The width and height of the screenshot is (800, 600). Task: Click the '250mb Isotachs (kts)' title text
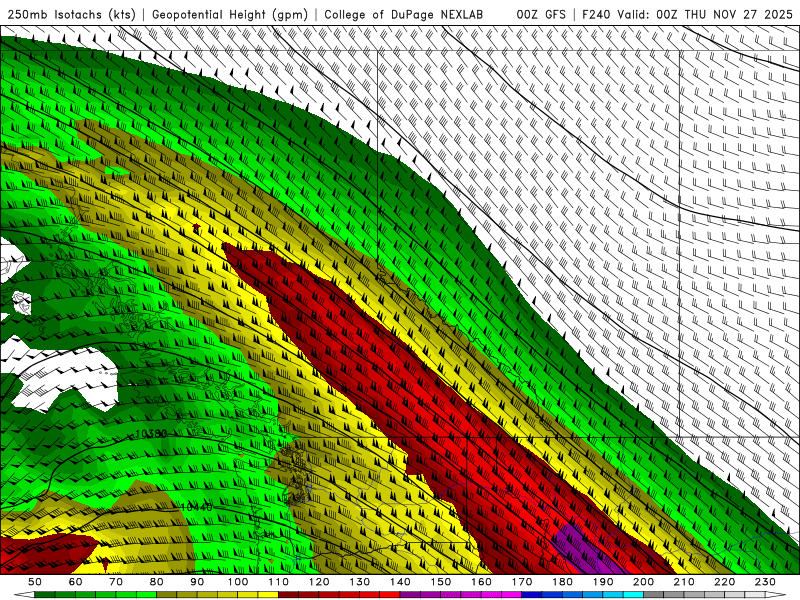pos(72,15)
